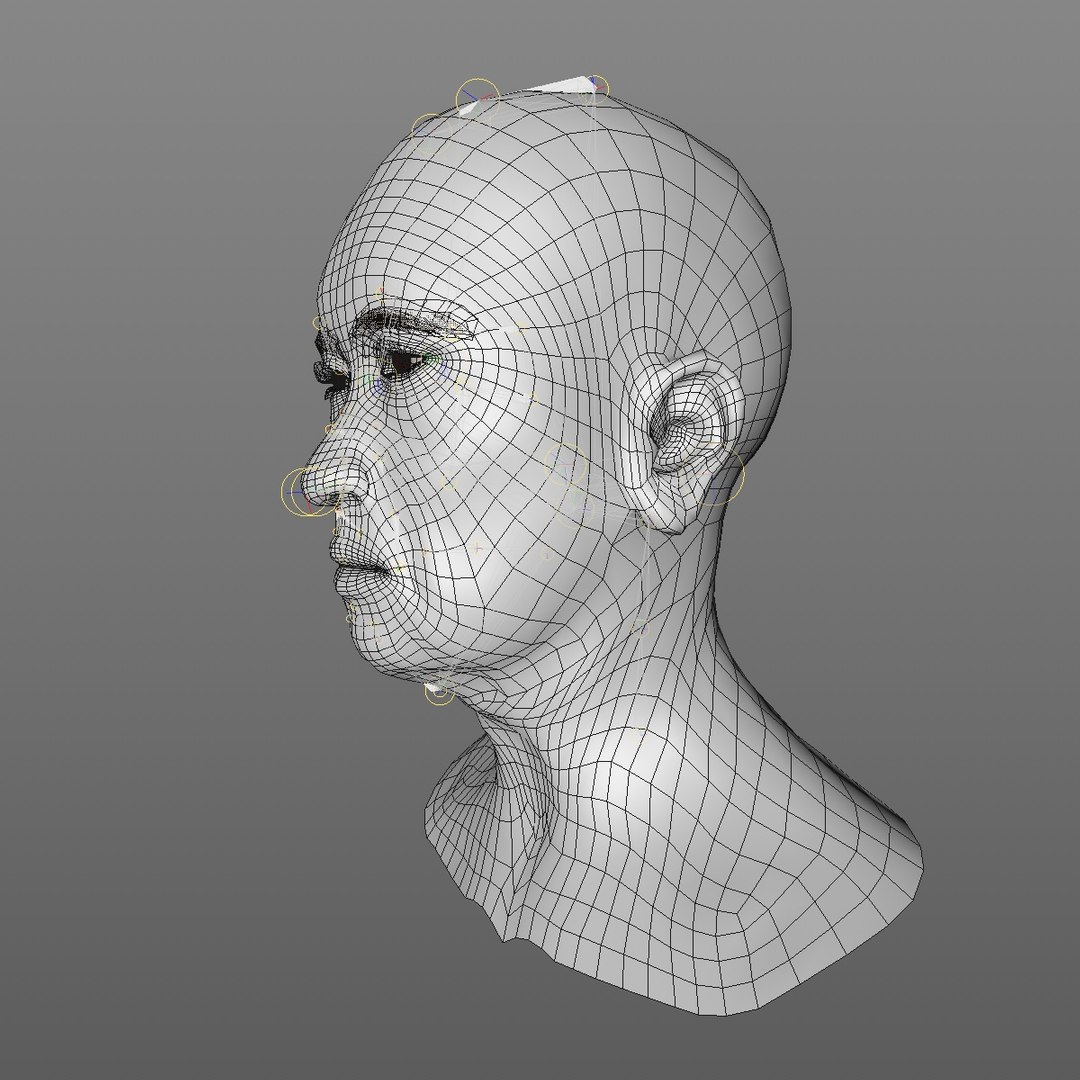
Task: Select the yellow controller circle under the chin
Action: [x=439, y=692]
